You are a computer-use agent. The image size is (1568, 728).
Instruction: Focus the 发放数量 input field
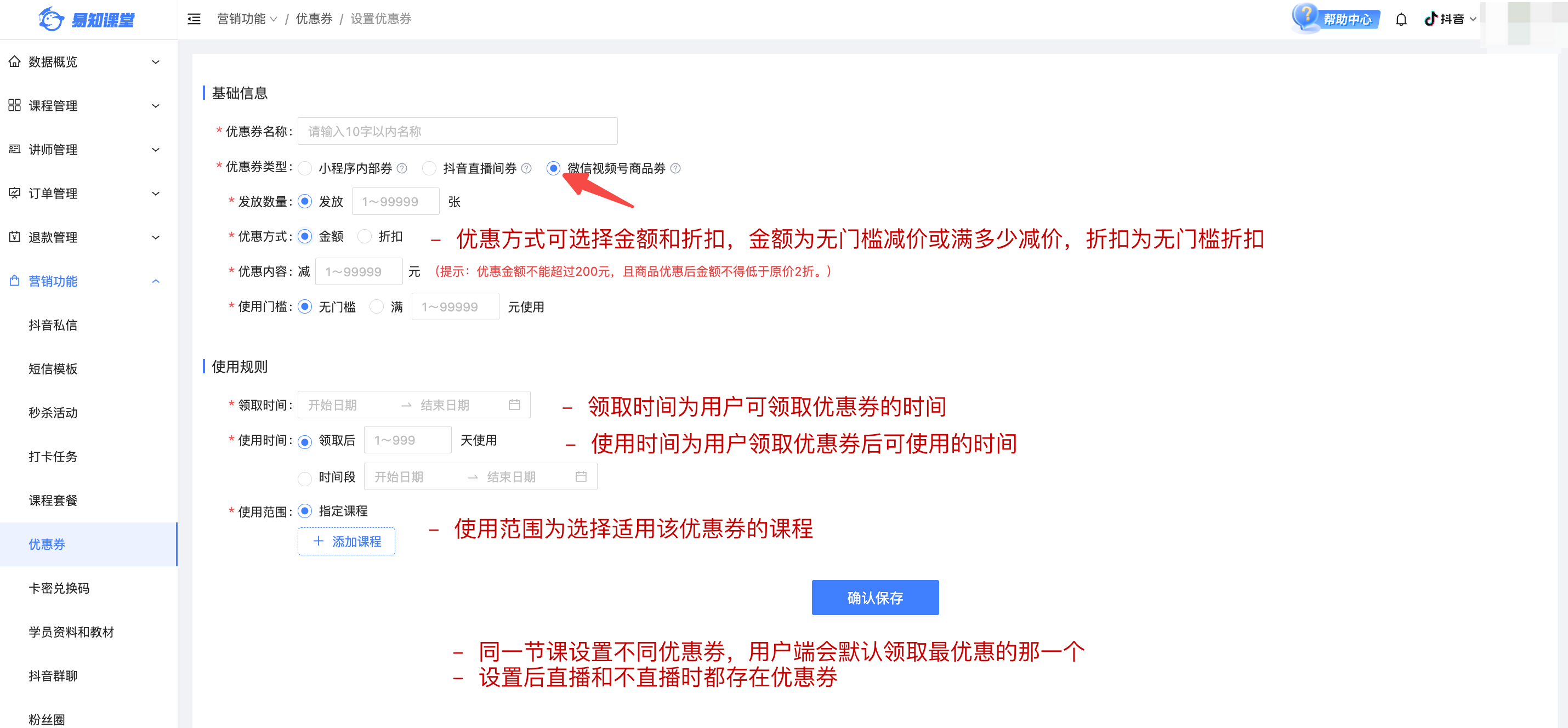point(395,202)
